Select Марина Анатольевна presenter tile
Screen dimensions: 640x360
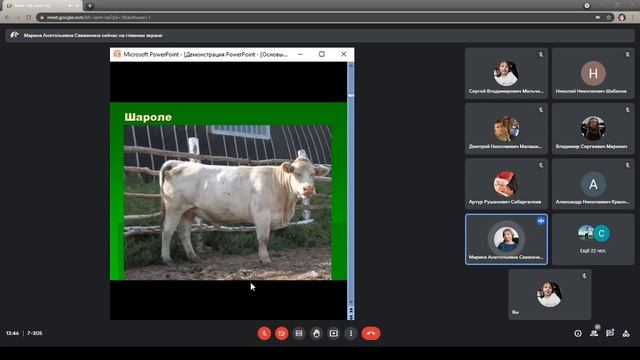click(506, 239)
